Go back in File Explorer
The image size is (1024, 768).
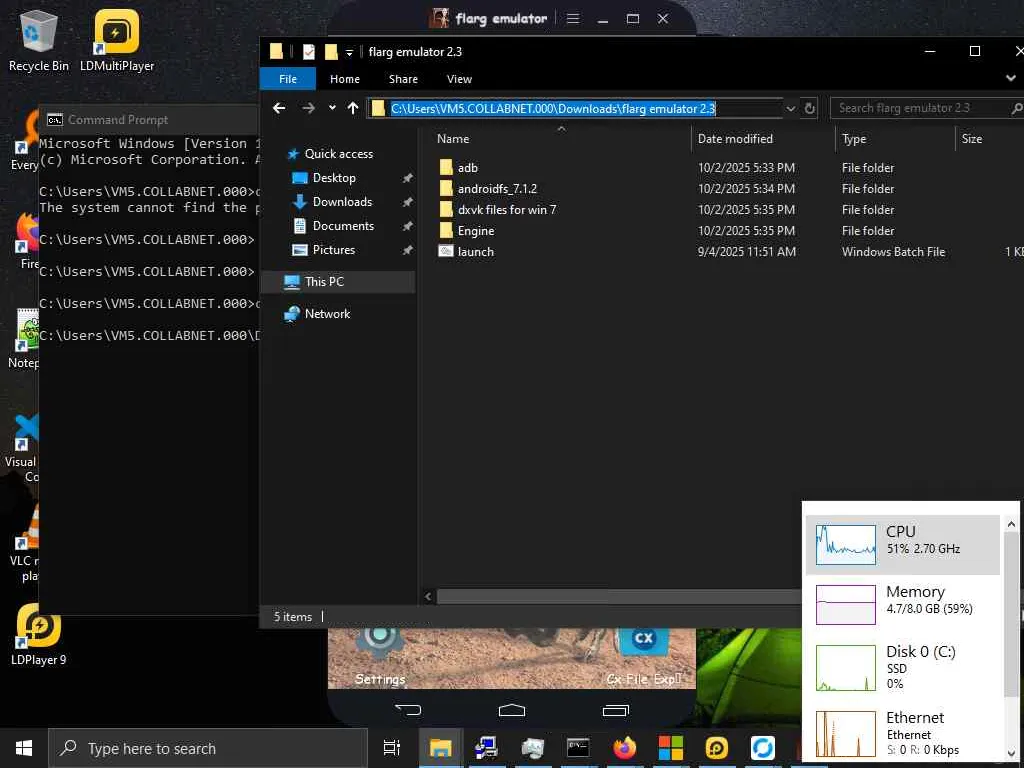click(x=279, y=108)
